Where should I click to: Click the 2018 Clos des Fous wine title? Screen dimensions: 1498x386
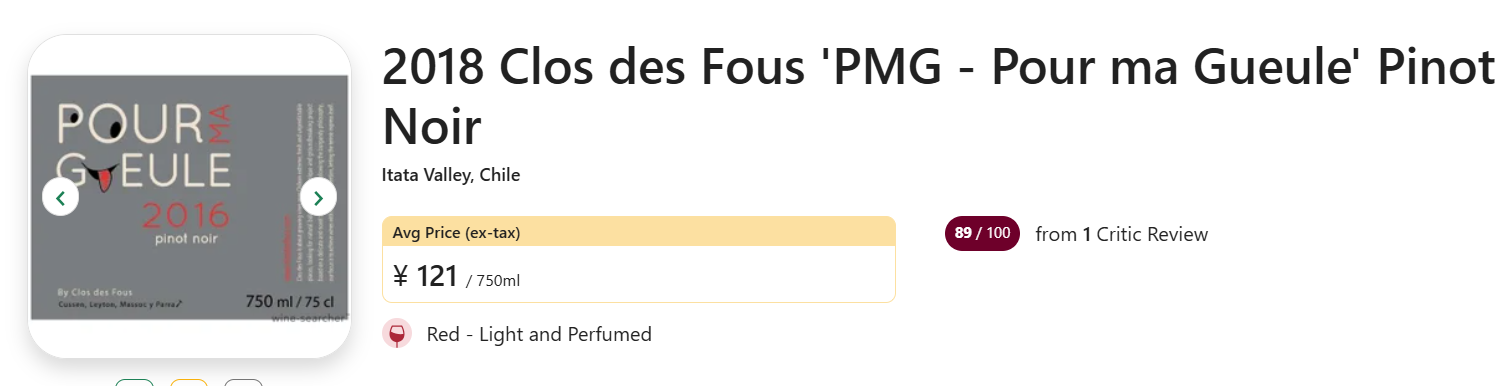coord(938,97)
